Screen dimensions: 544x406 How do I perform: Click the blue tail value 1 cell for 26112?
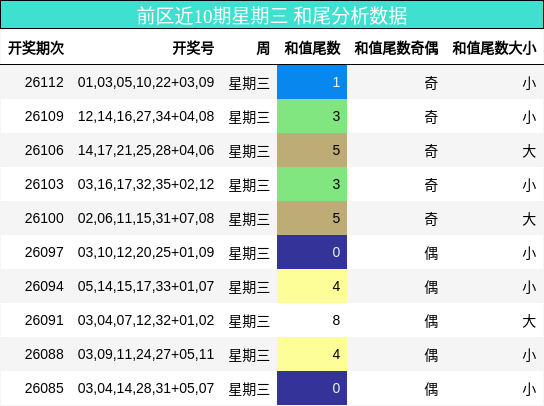click(x=312, y=82)
